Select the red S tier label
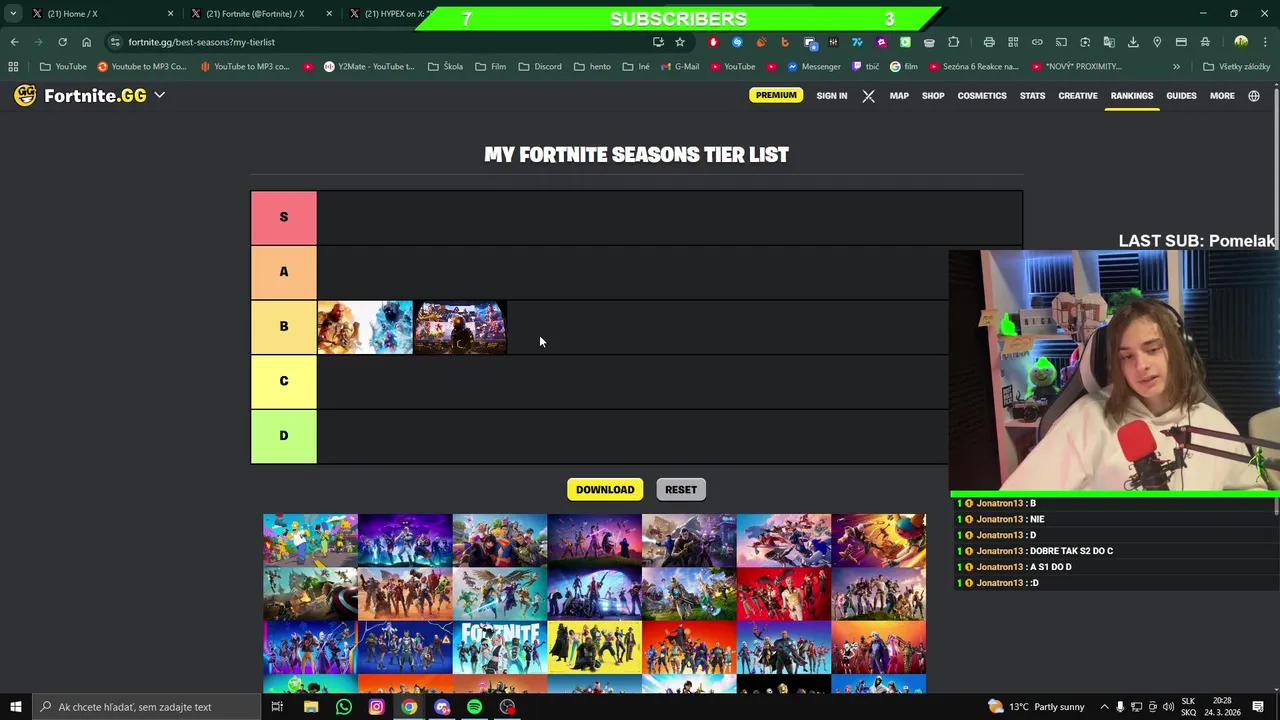1280x720 pixels. tap(284, 218)
